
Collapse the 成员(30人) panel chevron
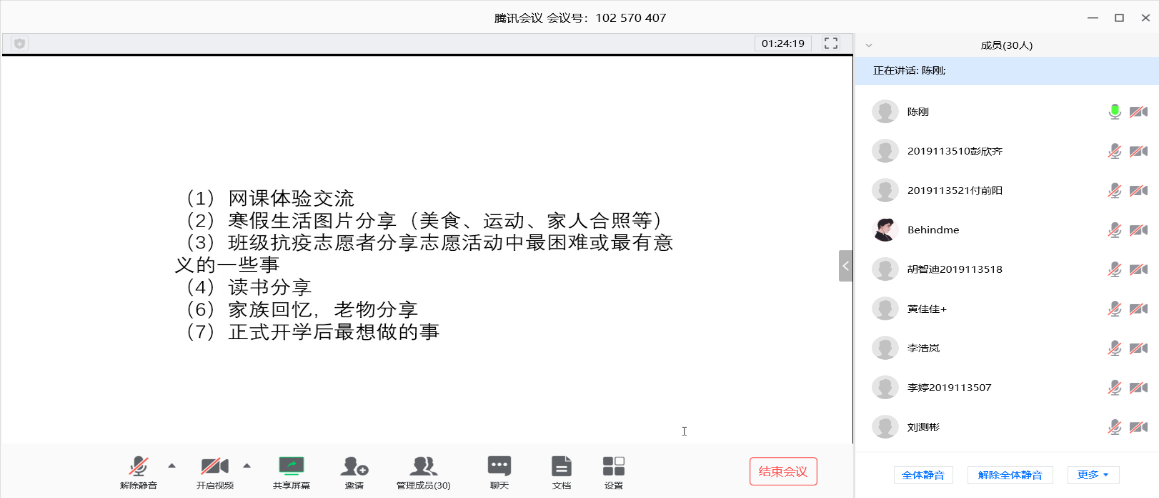pyautogui.click(x=869, y=44)
